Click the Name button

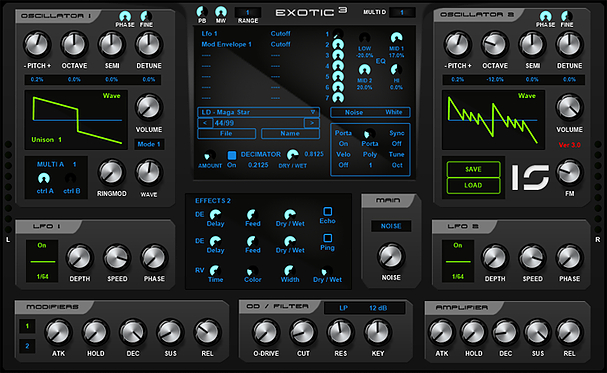(x=290, y=133)
